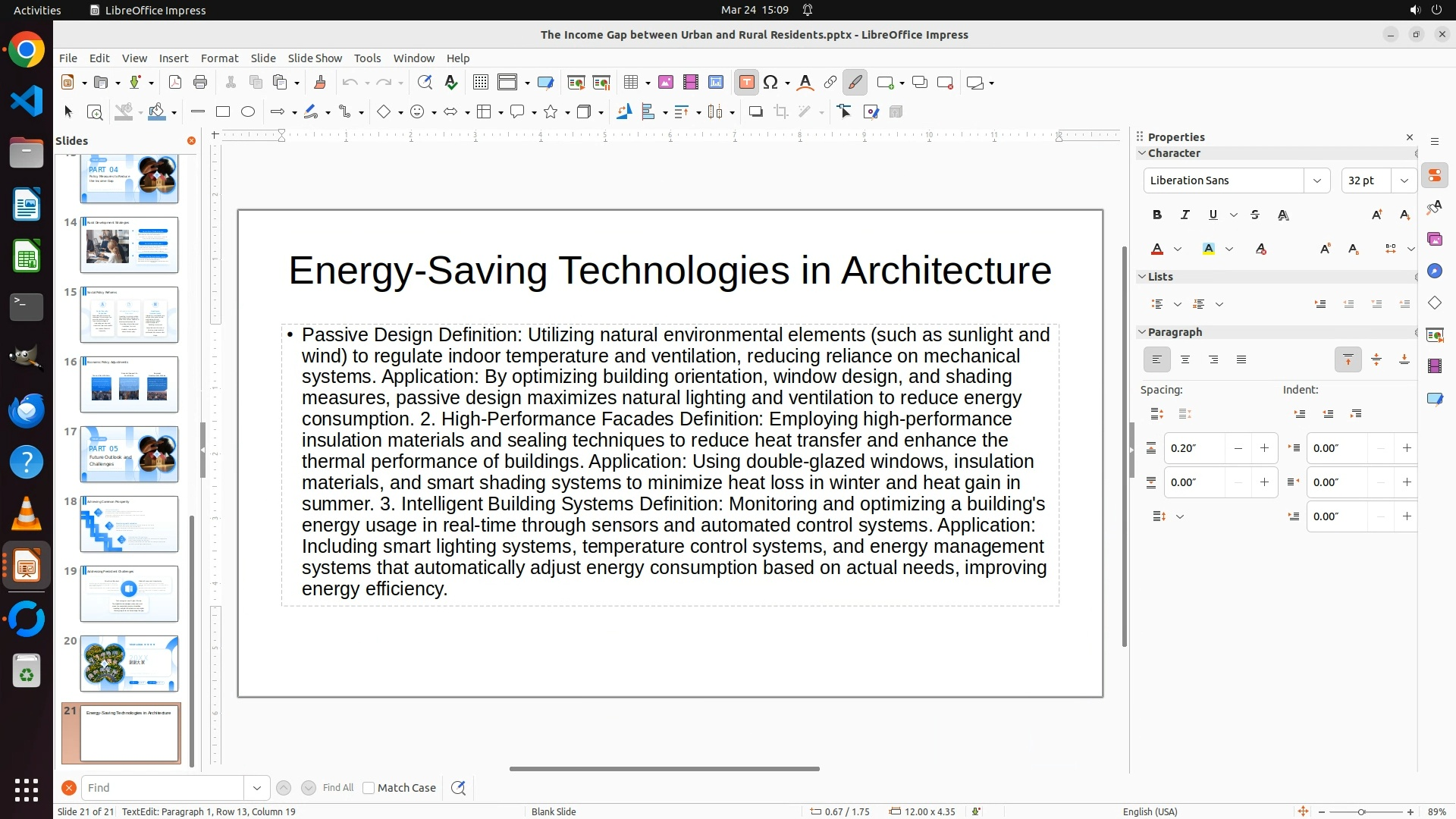The height and width of the screenshot is (819, 1456).
Task: Open the Format menu
Action: pos(219,58)
